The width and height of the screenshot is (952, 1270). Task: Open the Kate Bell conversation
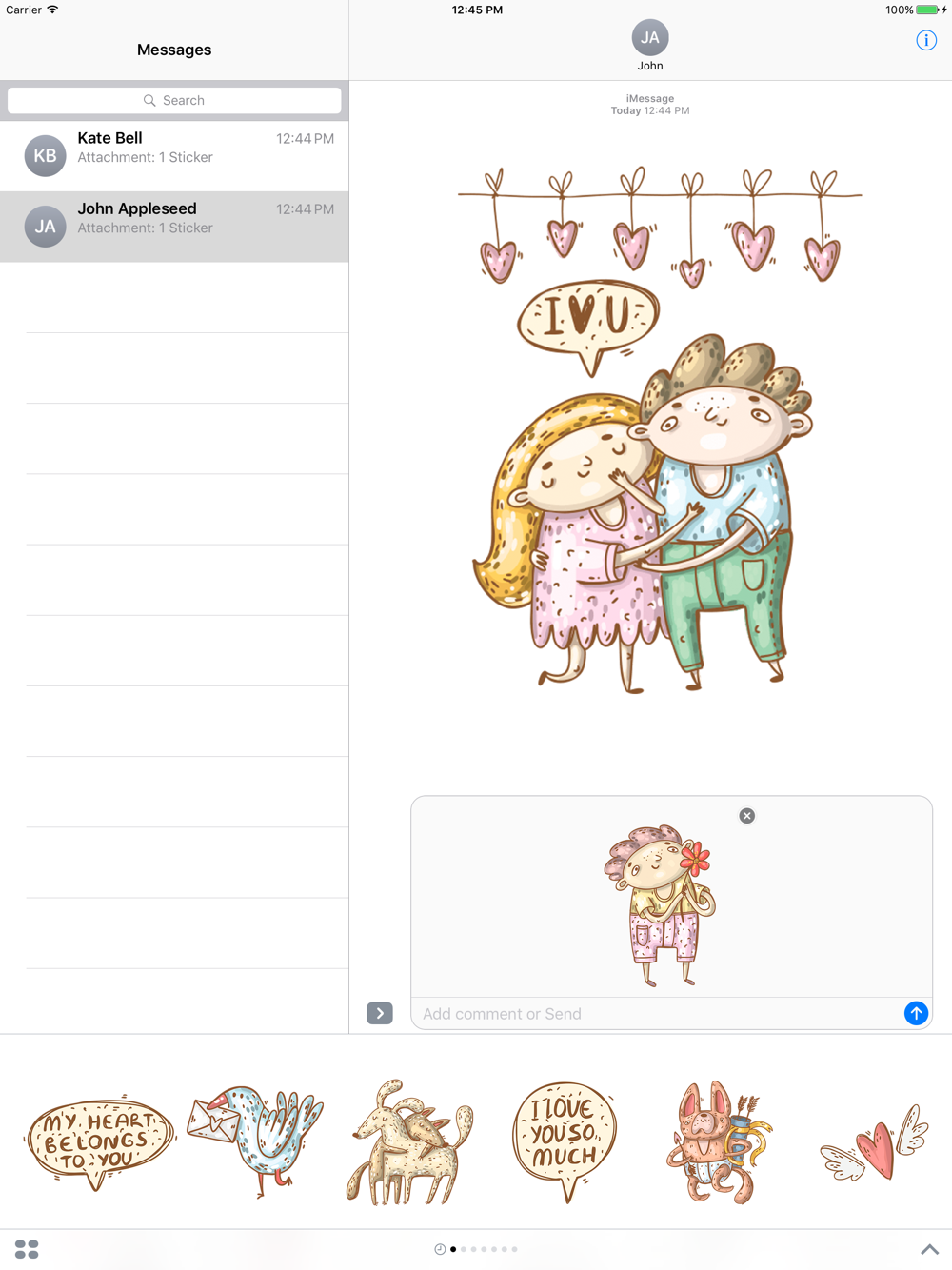point(174,156)
